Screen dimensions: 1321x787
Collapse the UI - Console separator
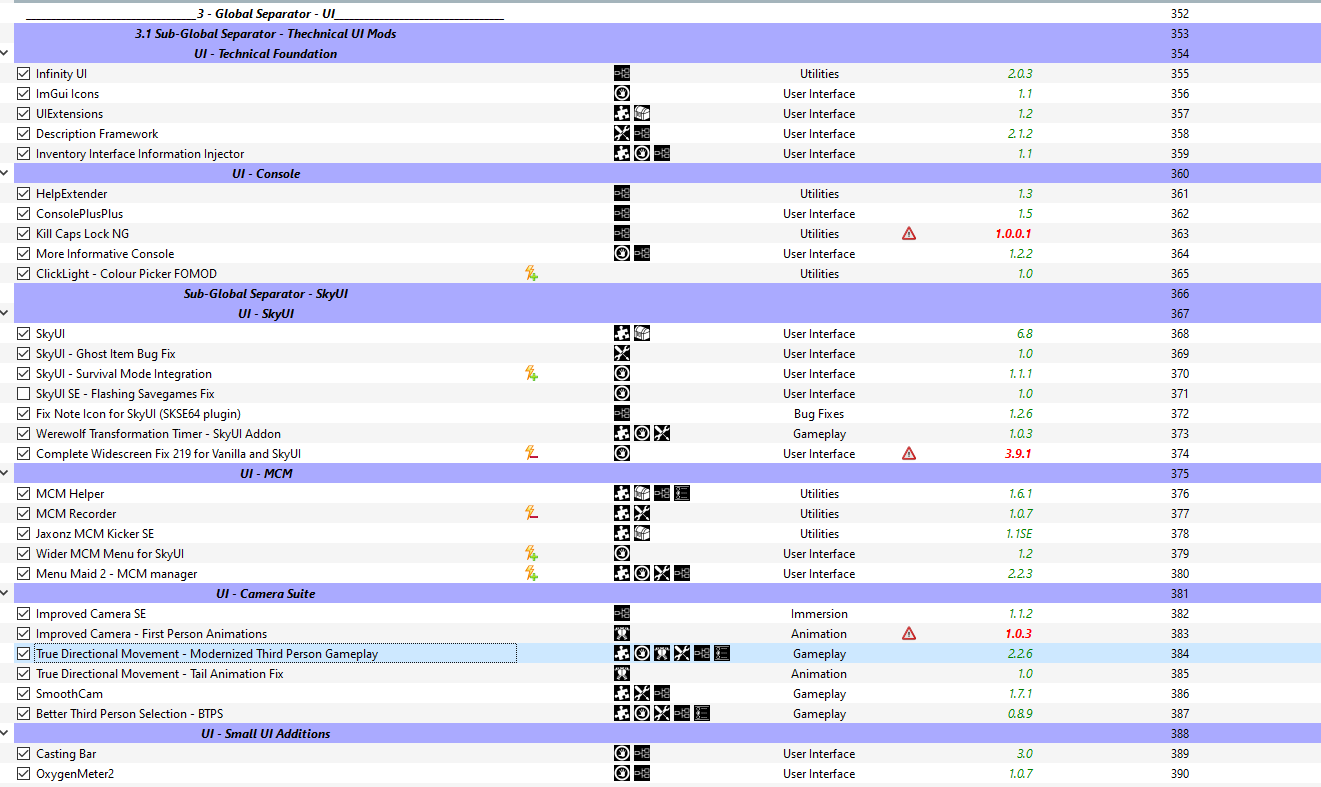click(x=5, y=174)
